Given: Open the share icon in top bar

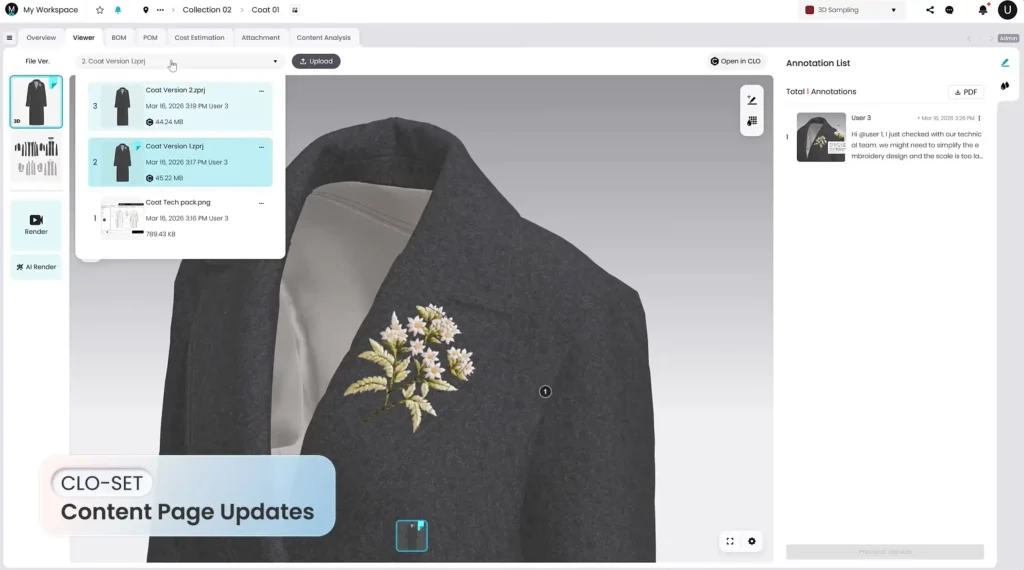Looking at the screenshot, I should click(x=930, y=10).
